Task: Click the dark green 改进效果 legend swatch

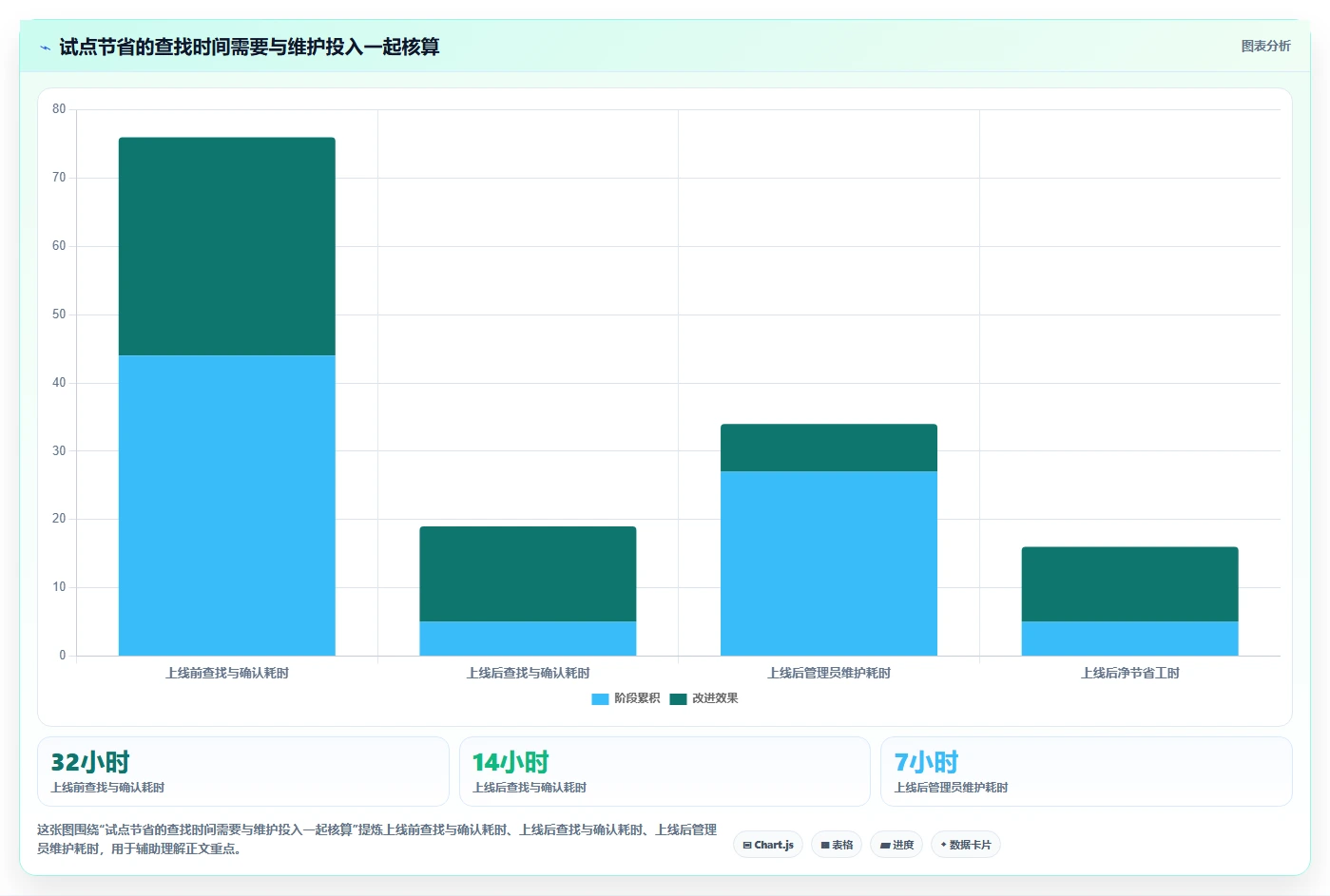Action: coord(678,699)
